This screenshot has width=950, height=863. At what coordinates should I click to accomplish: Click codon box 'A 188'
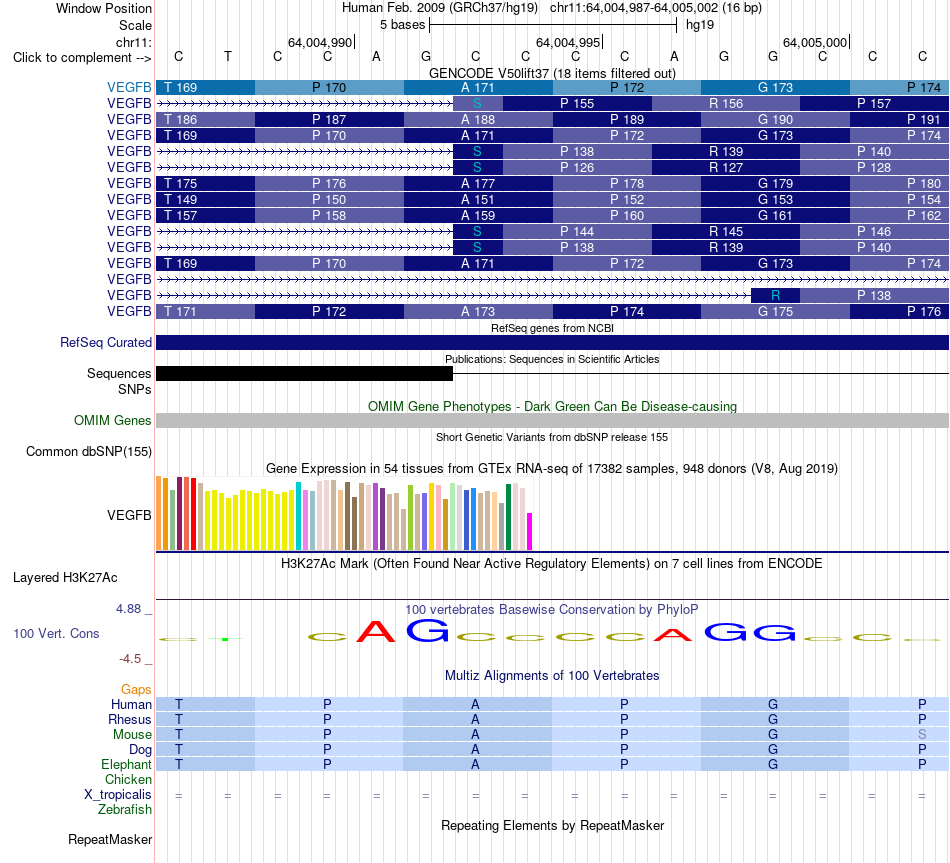(478, 119)
